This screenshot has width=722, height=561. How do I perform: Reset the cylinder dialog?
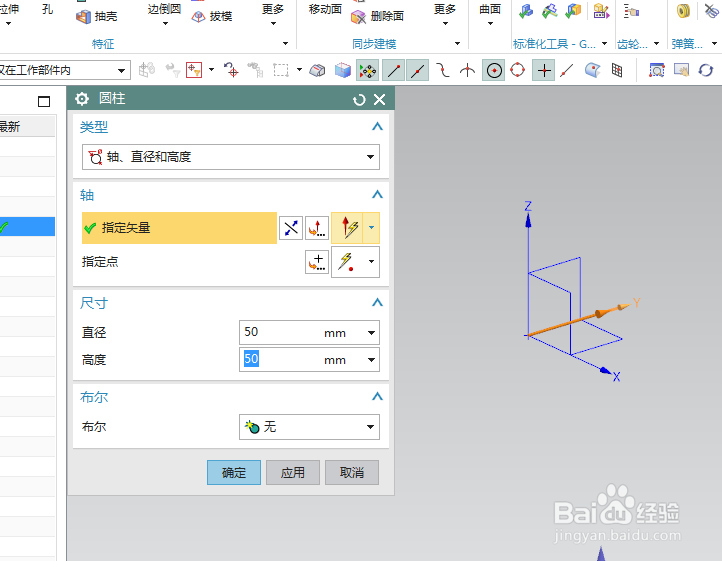(x=359, y=99)
